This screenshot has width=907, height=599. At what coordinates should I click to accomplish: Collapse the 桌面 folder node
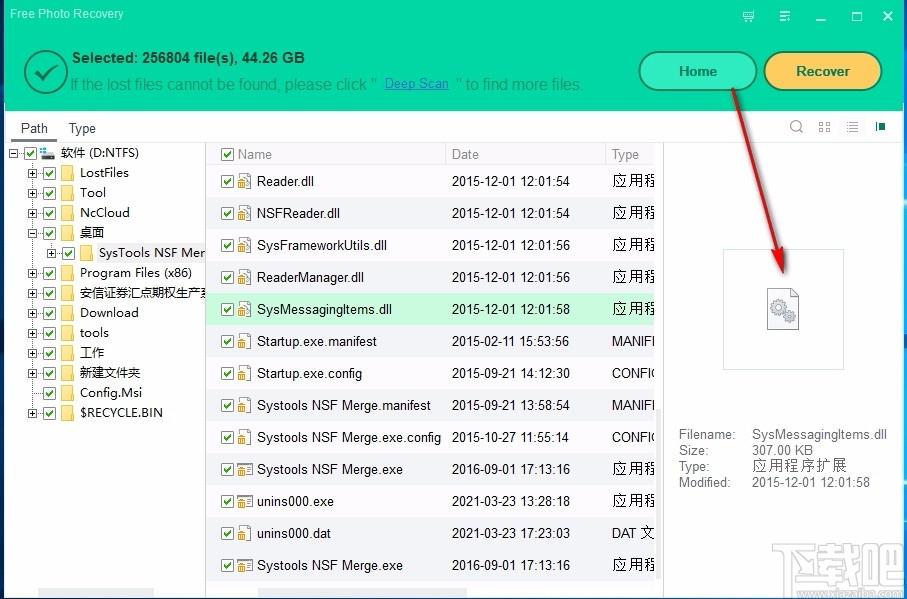32,233
